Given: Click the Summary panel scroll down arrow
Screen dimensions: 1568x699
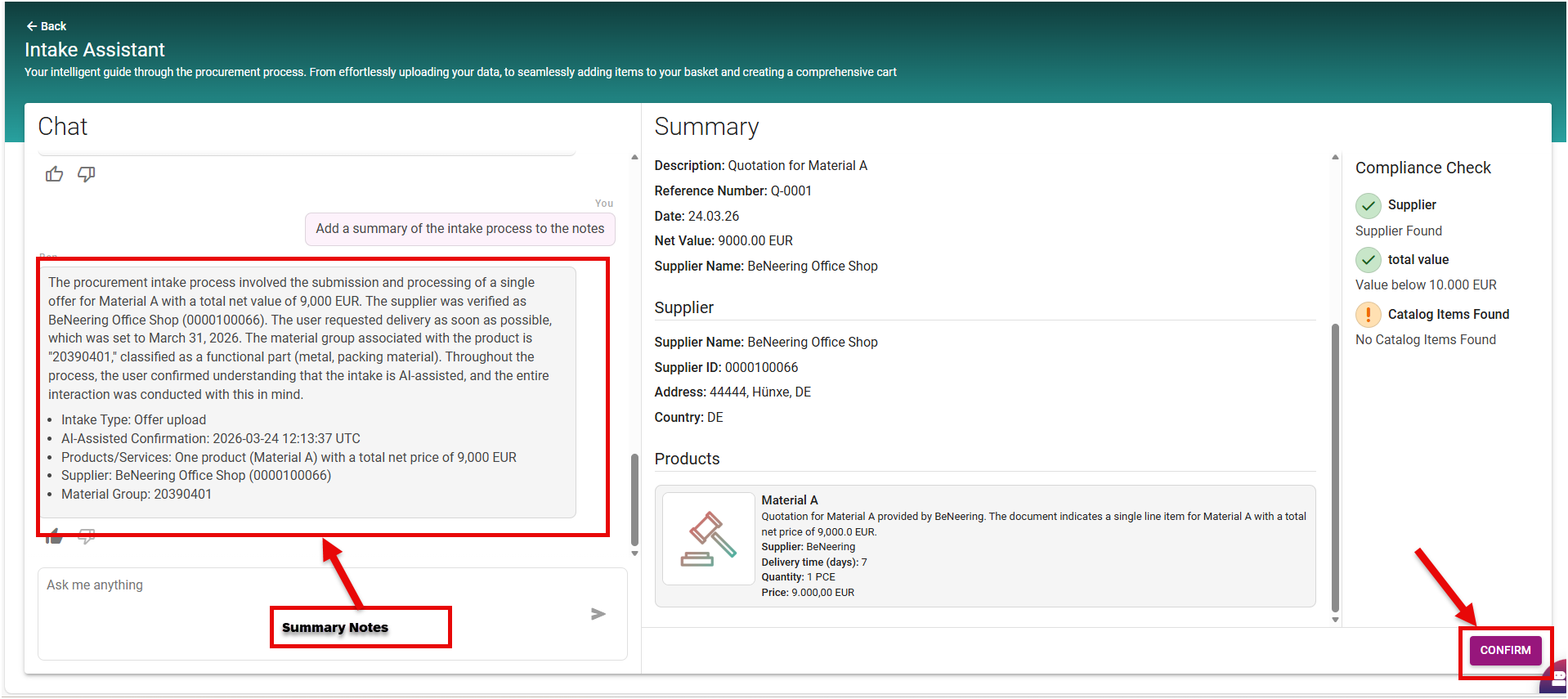Looking at the screenshot, I should click(1335, 620).
